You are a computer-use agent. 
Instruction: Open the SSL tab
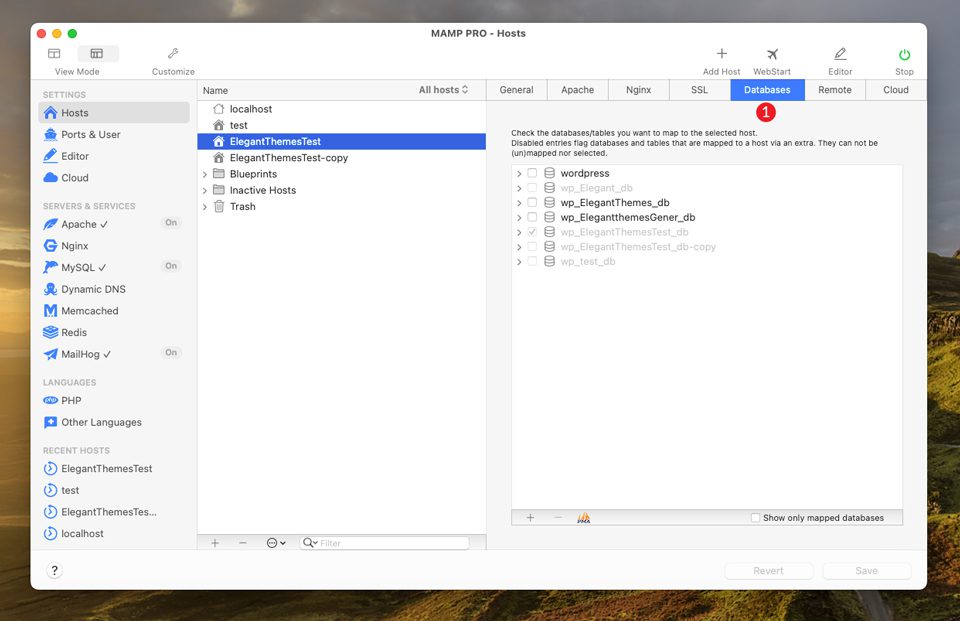[699, 89]
